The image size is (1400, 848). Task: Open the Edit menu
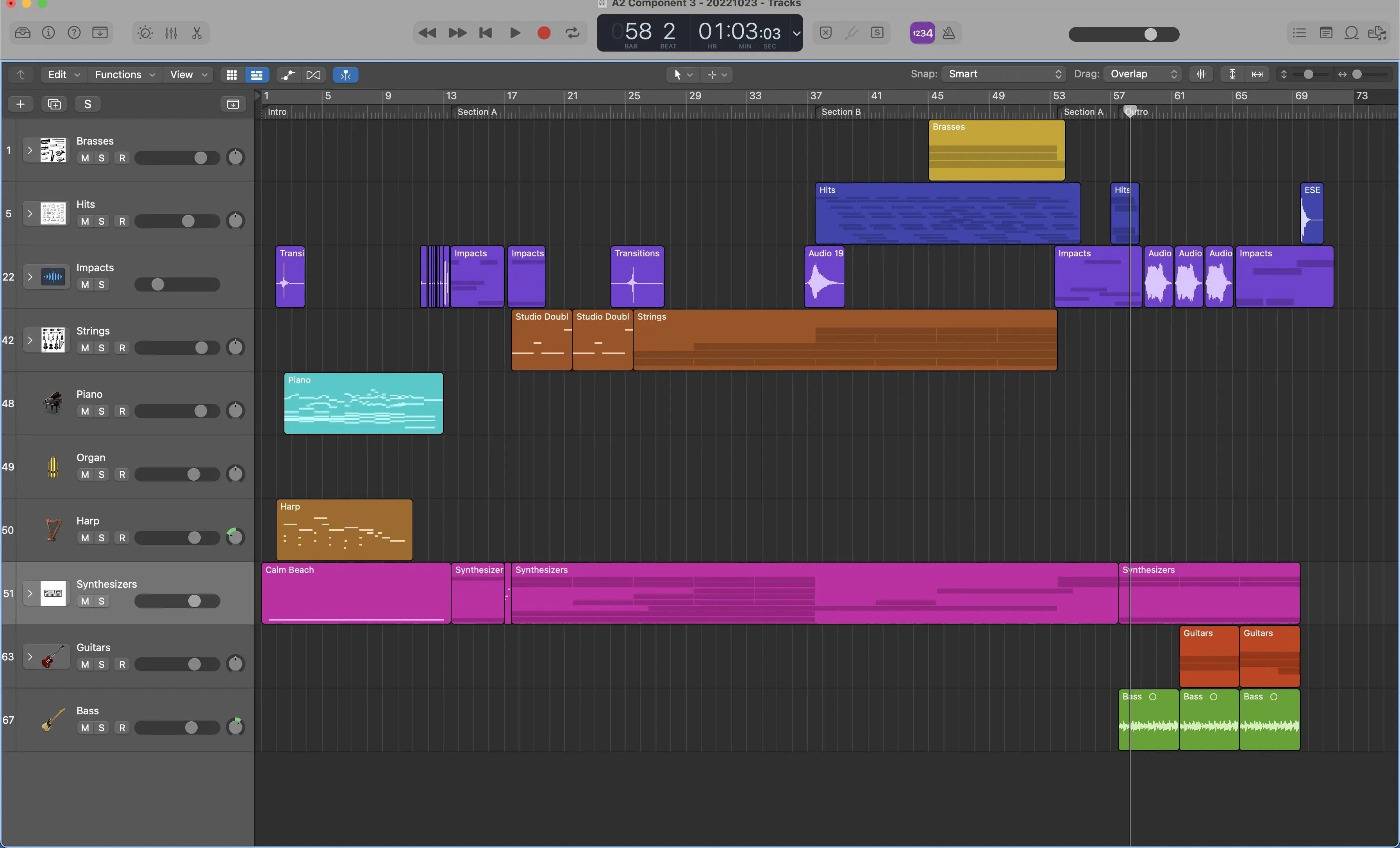point(63,75)
